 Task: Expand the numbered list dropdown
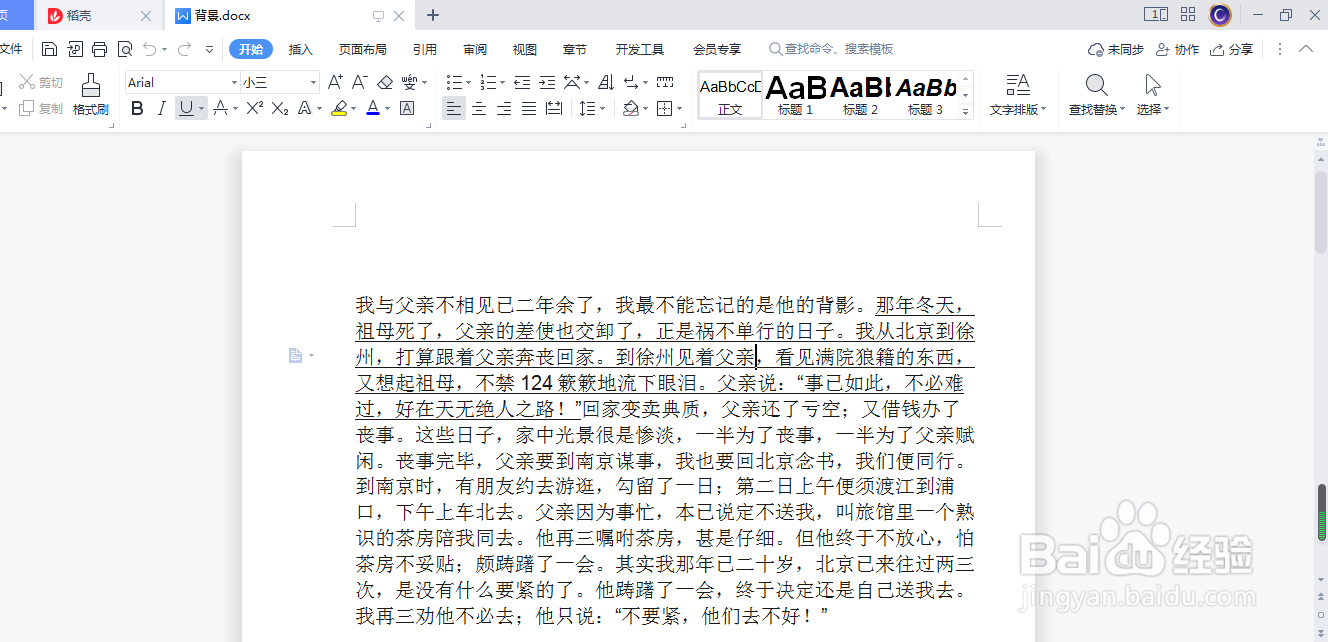pyautogui.click(x=502, y=82)
